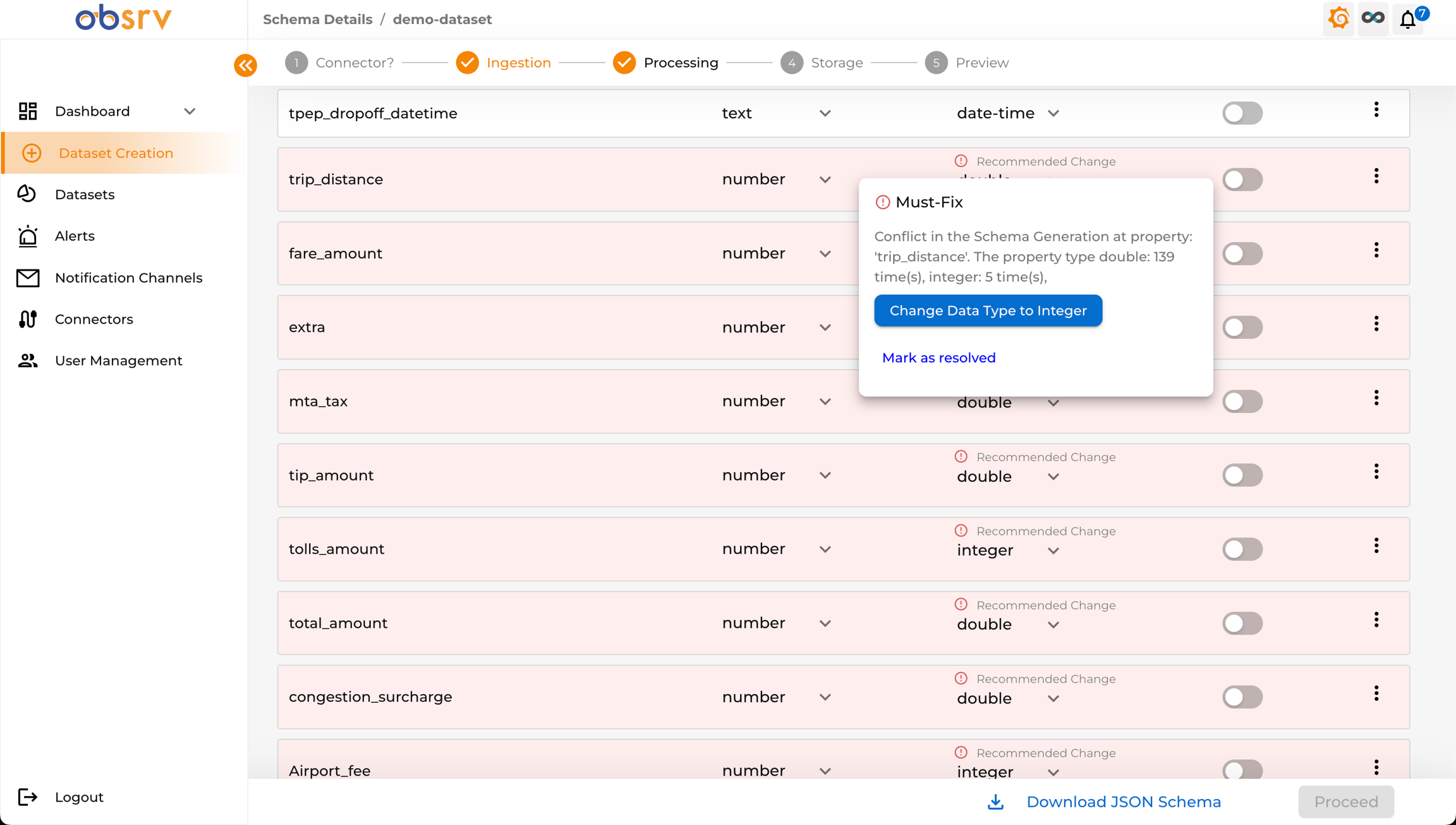Go to the Processing step
This screenshot has height=825, width=1456.
coord(665,63)
